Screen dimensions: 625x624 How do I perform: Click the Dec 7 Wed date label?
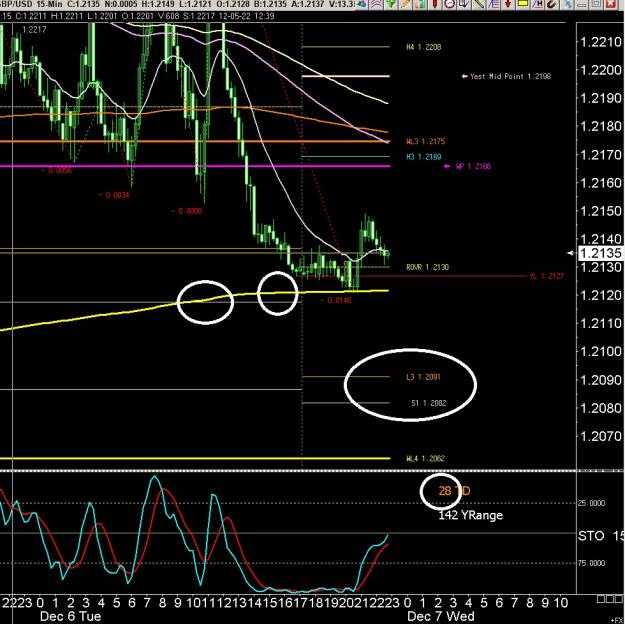[x=441, y=616]
